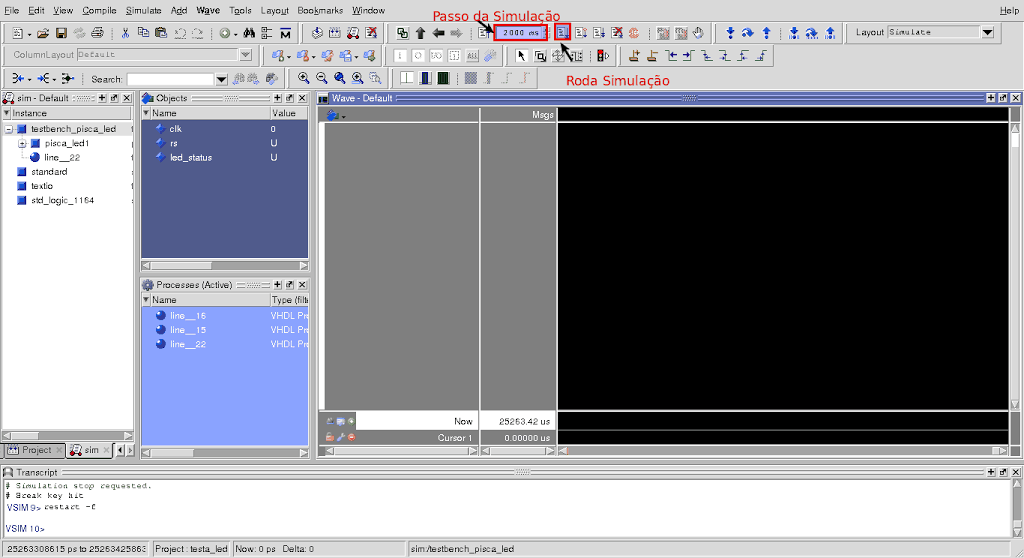Click the Compile All icon
This screenshot has width=1024, height=558.
tap(334, 33)
